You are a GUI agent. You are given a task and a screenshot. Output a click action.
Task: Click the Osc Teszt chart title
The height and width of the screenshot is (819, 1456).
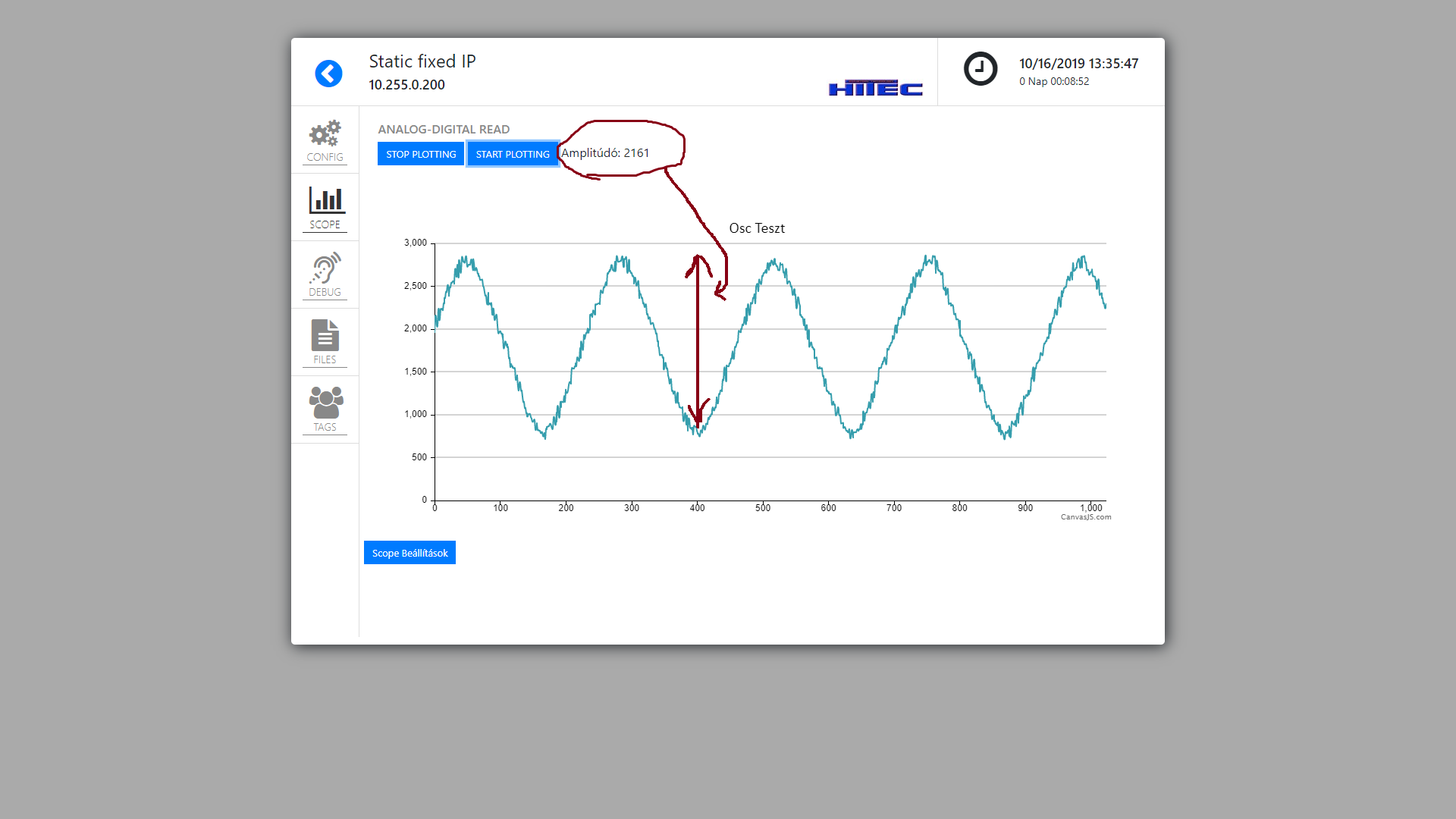(757, 228)
